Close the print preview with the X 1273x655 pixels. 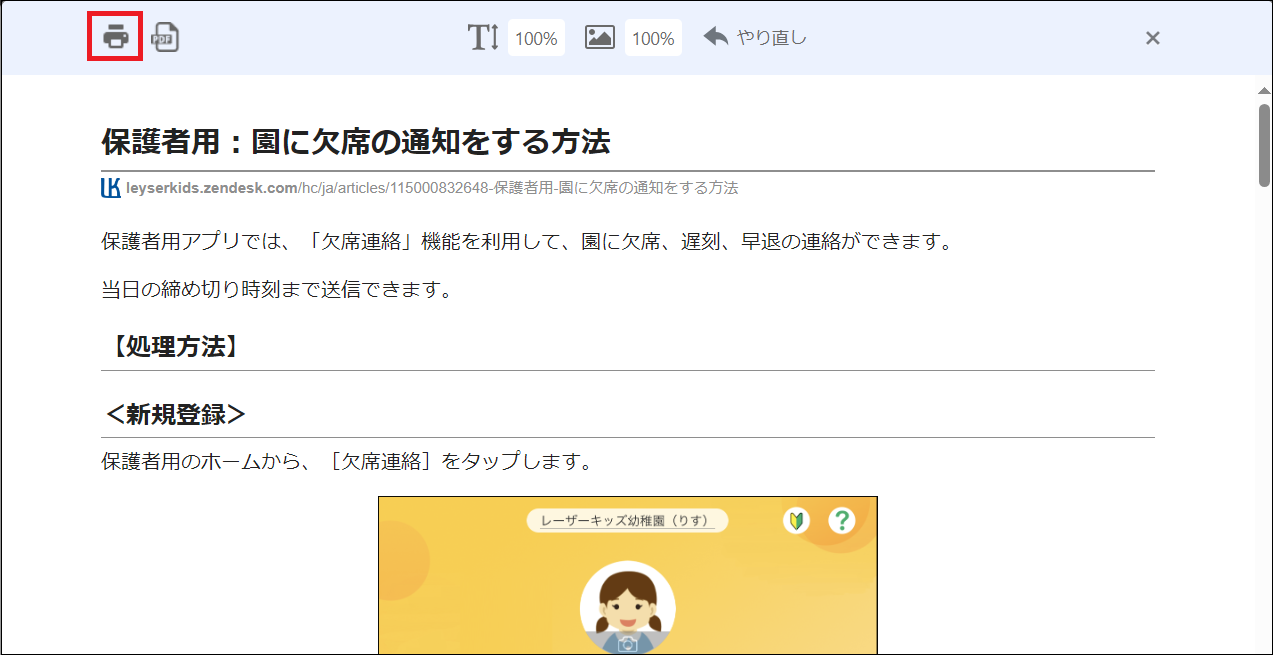[x=1152, y=37]
